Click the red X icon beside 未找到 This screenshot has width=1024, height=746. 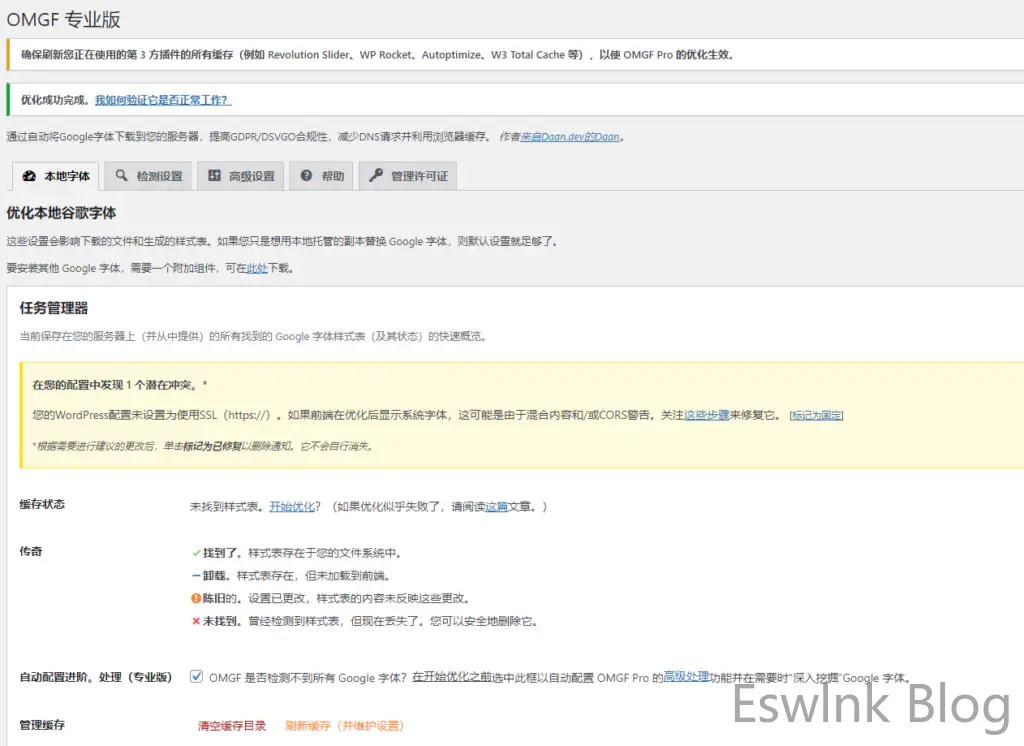[196, 621]
